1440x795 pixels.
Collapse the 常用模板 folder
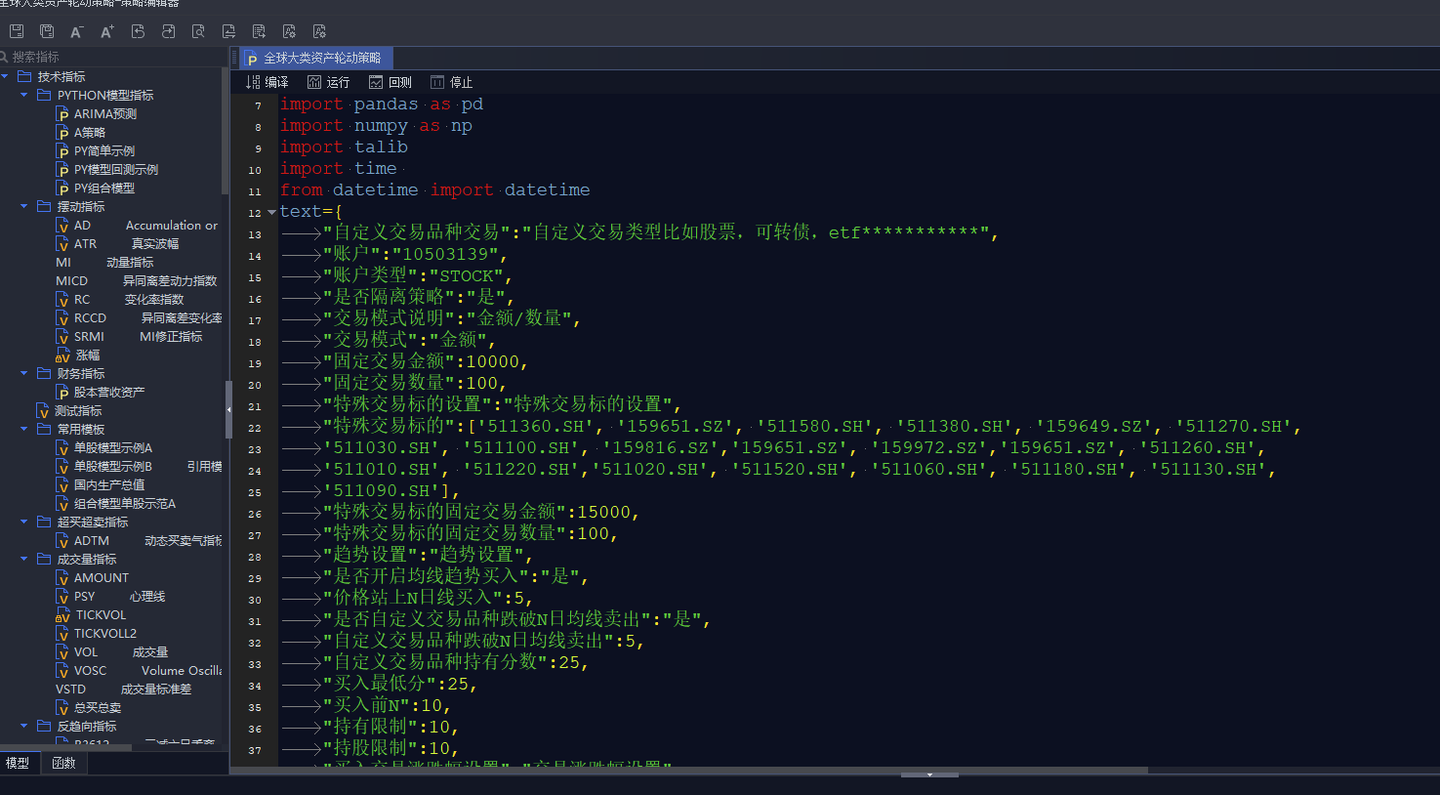pos(24,429)
